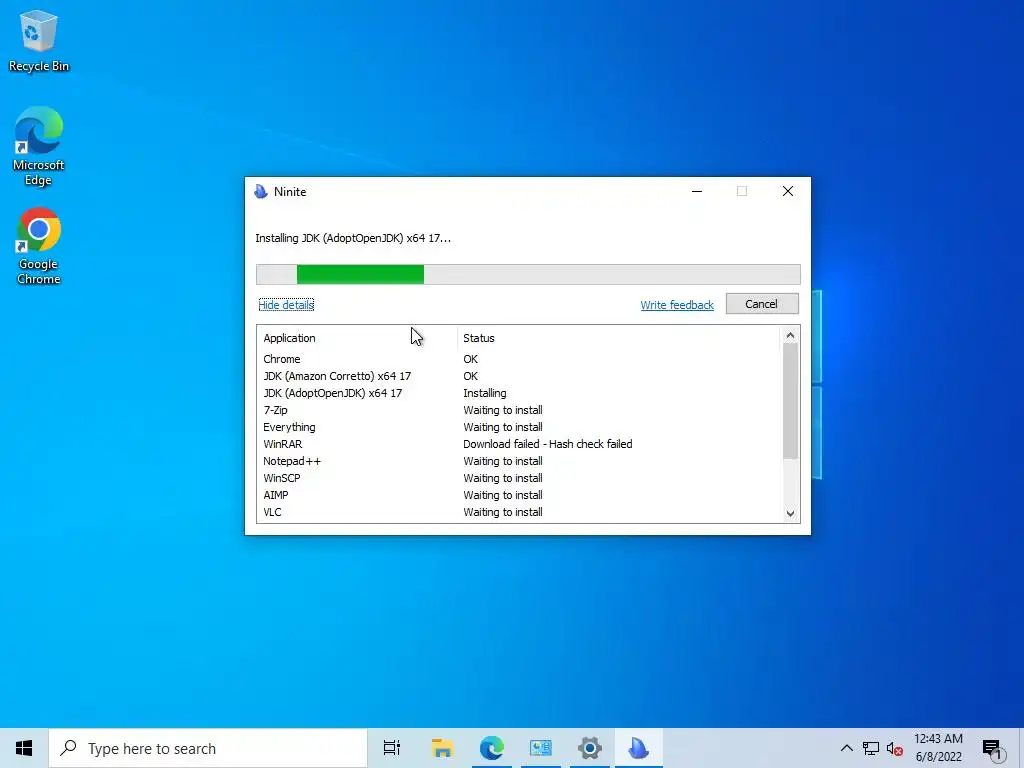This screenshot has height=768, width=1024.
Task: Select the Google Chrome desktop shortcut
Action: (39, 246)
